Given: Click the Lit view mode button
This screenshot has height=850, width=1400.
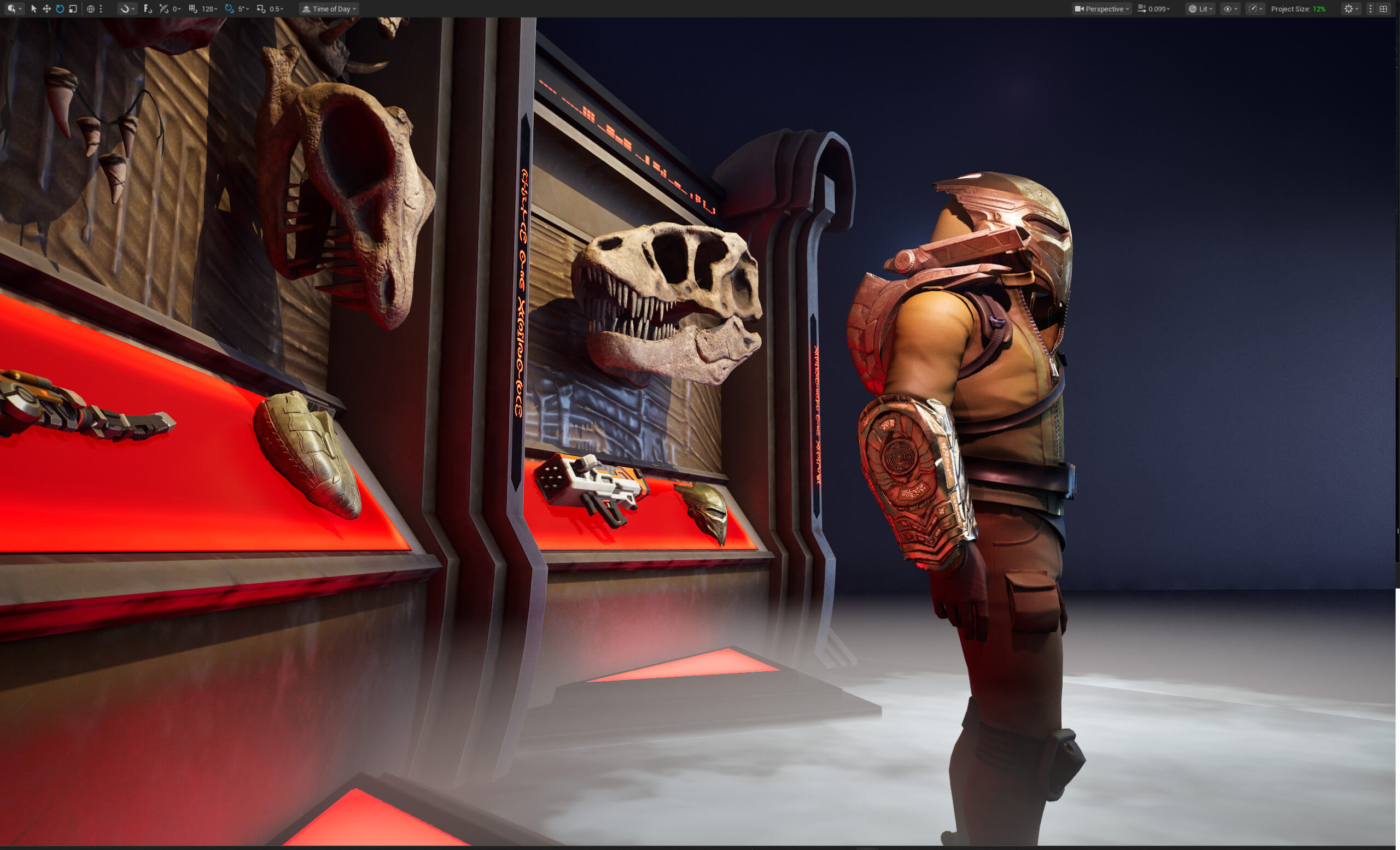Looking at the screenshot, I should coord(1200,9).
